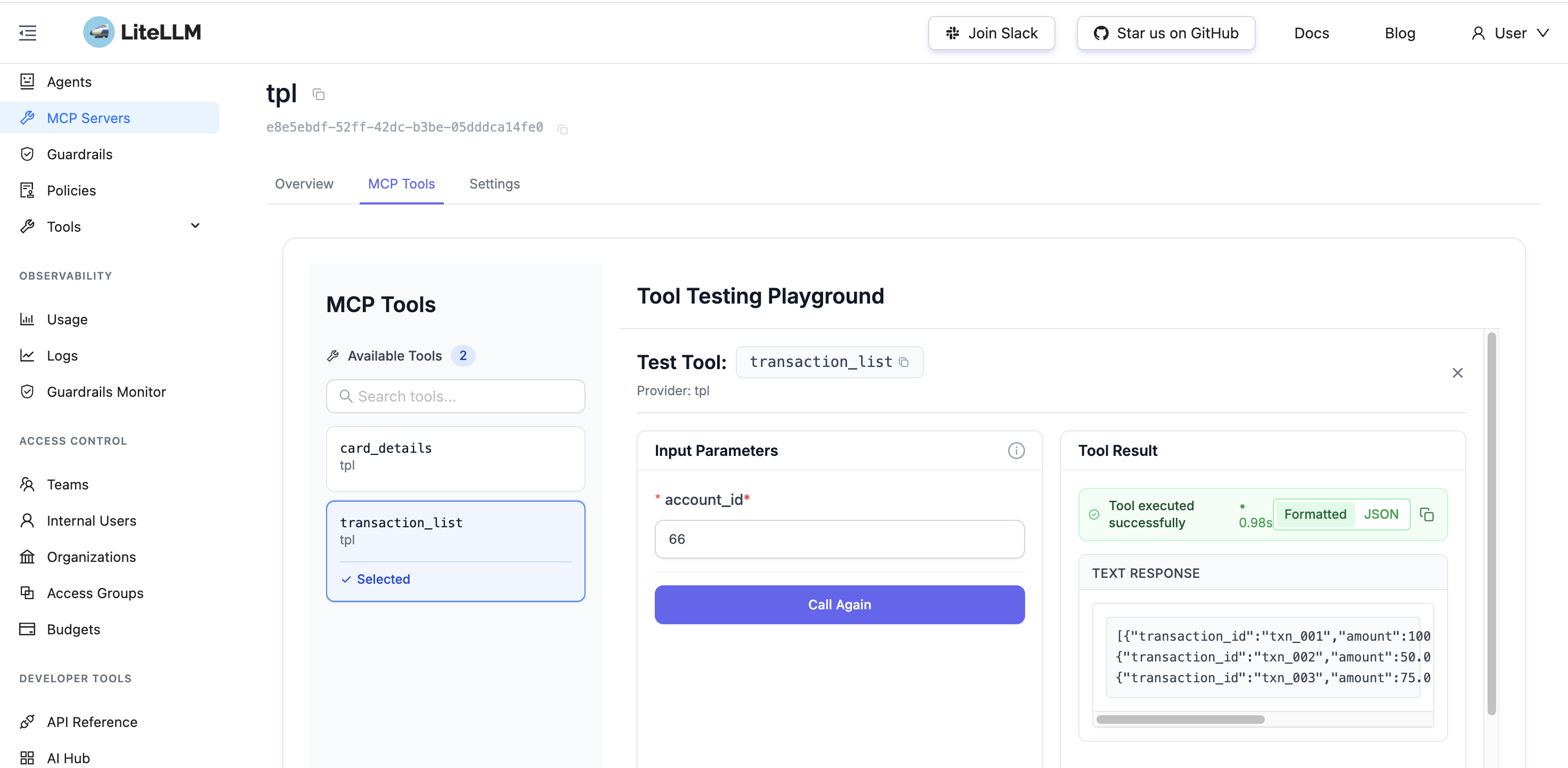Copy the transaction_list tool name
1568x768 pixels.
coord(904,363)
